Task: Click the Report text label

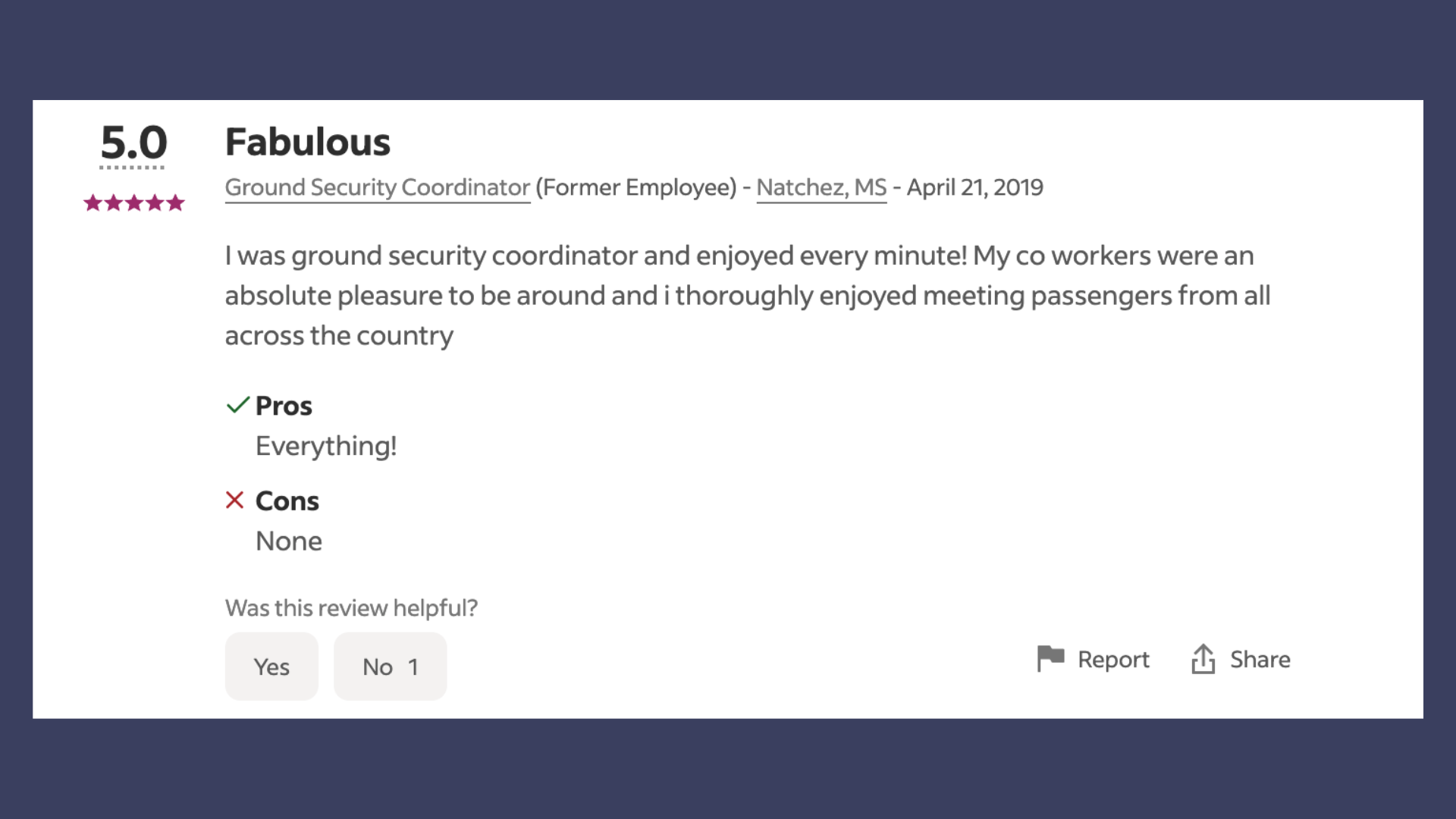Action: tap(1113, 660)
